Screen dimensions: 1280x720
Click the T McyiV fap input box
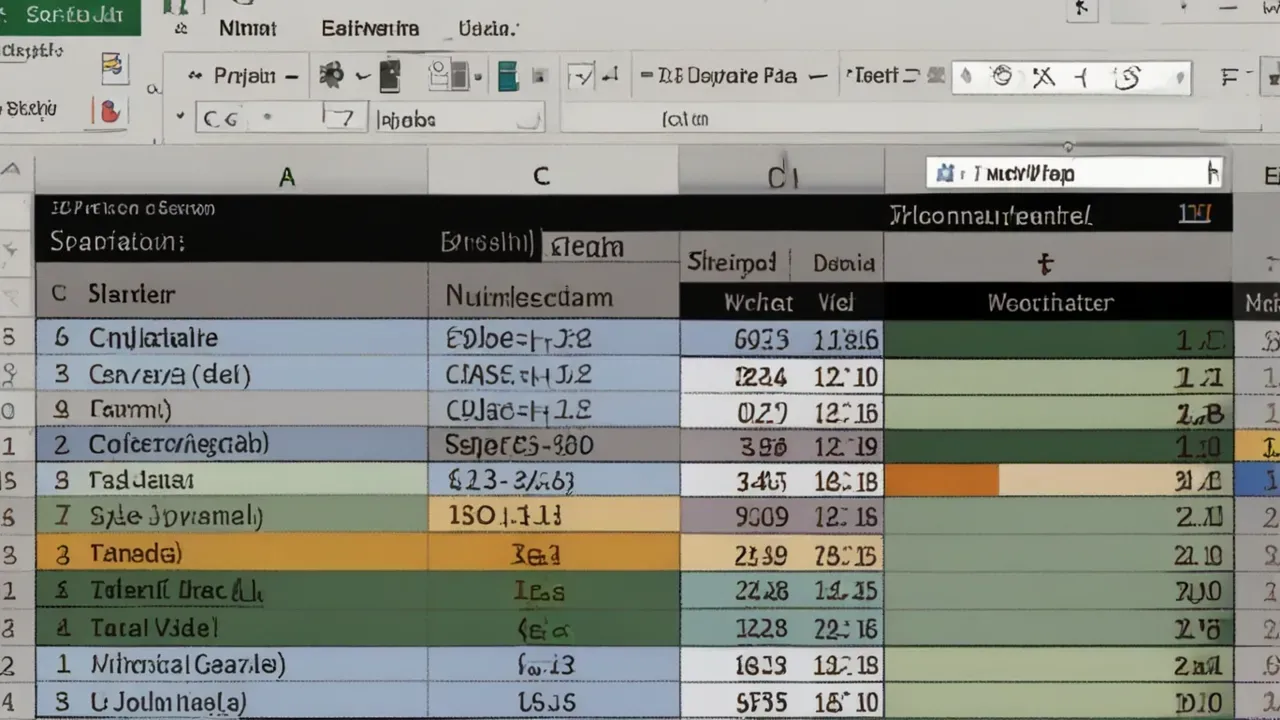[1075, 173]
